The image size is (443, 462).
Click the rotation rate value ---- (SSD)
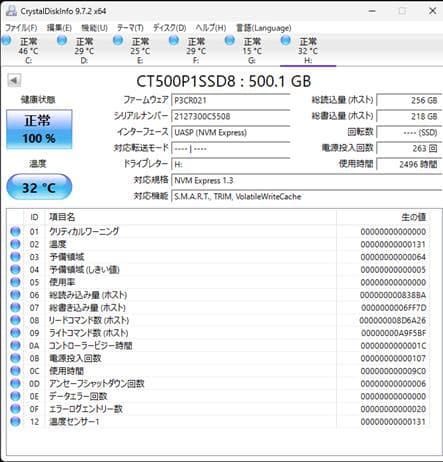coord(409,132)
